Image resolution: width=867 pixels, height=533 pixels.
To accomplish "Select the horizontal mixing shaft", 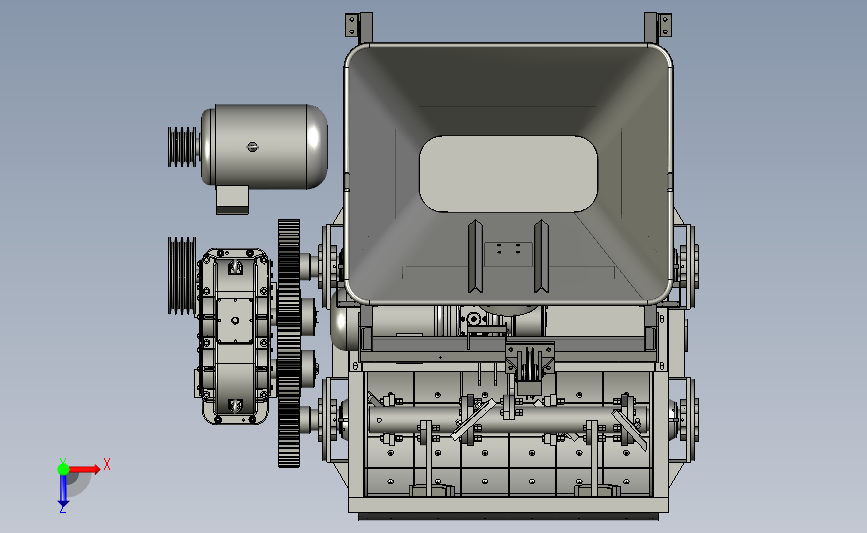I will click(x=508, y=420).
